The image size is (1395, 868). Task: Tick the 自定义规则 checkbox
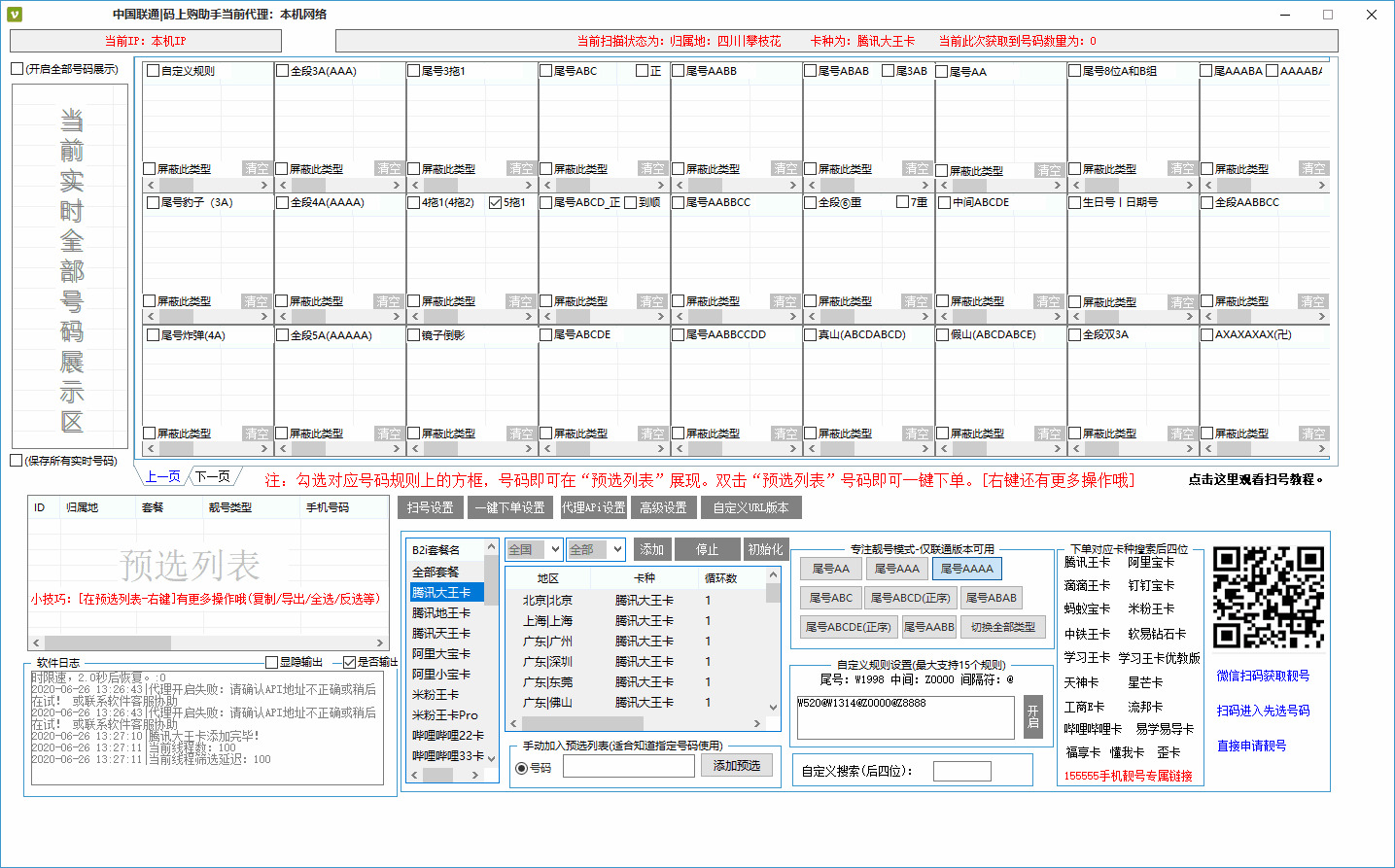click(153, 71)
